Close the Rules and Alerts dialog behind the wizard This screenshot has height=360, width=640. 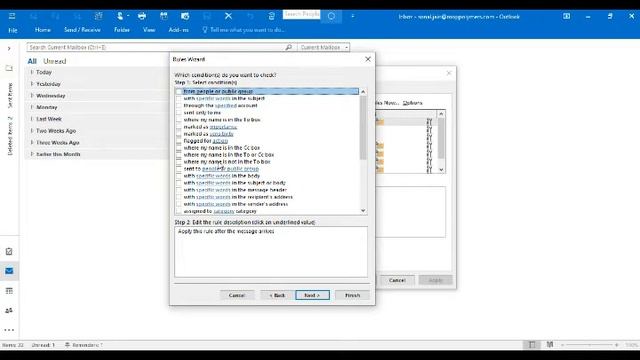coord(449,73)
